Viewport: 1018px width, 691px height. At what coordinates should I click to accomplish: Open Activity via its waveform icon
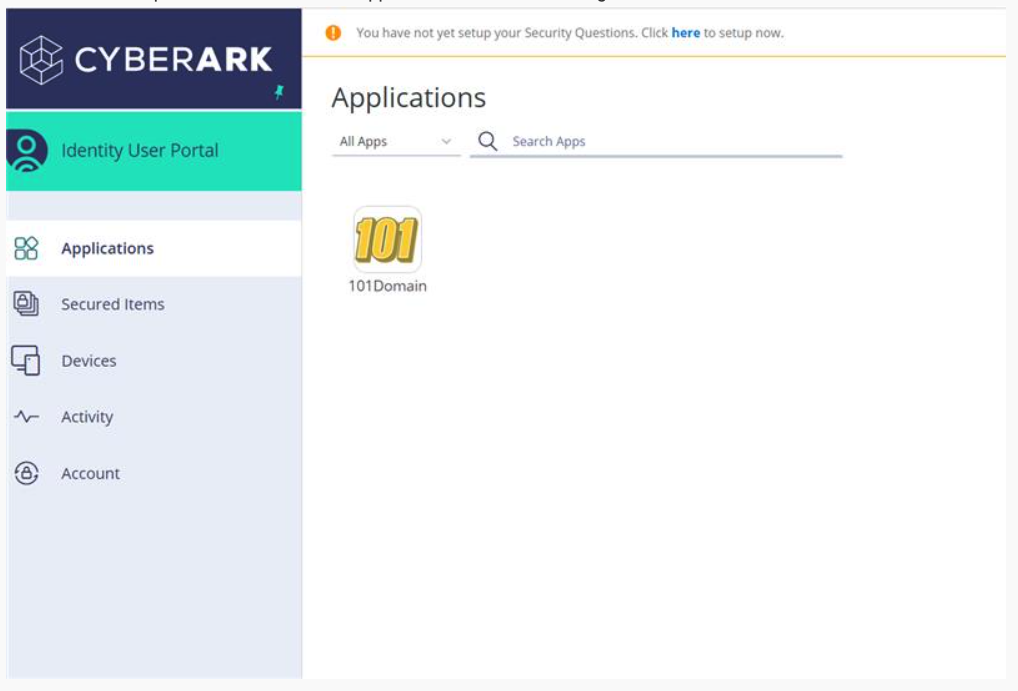[x=28, y=416]
